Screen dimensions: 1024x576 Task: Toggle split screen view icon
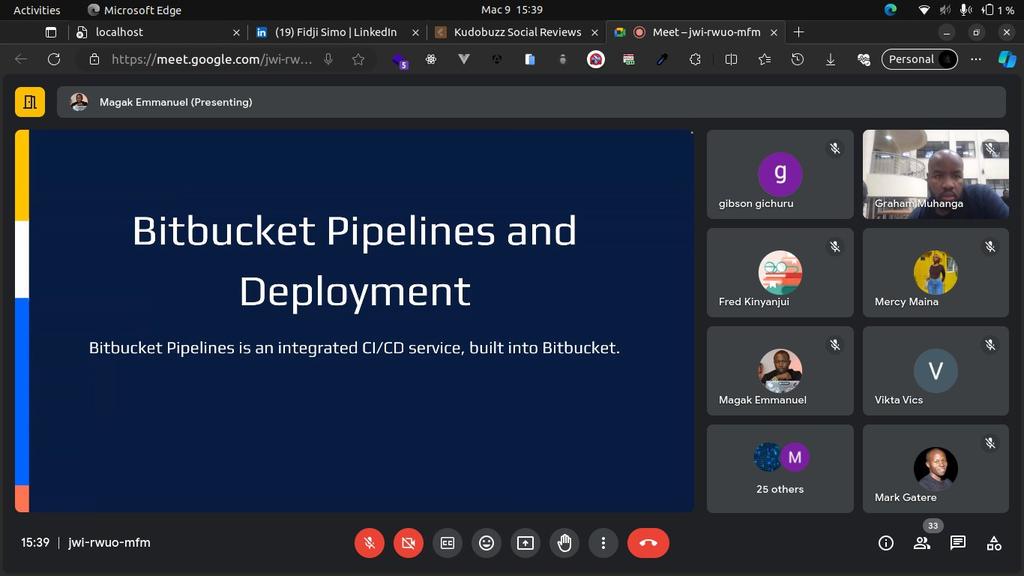pos(731,59)
